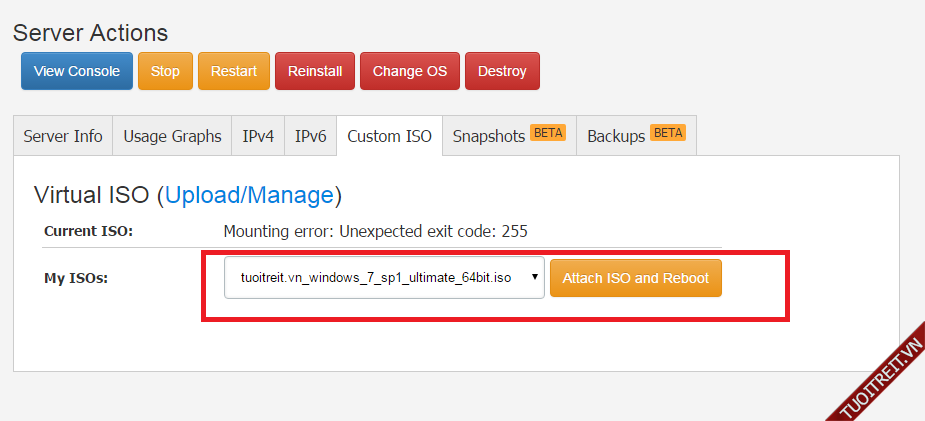Open the Usage Graphs tab
925x421 pixels.
[172, 136]
